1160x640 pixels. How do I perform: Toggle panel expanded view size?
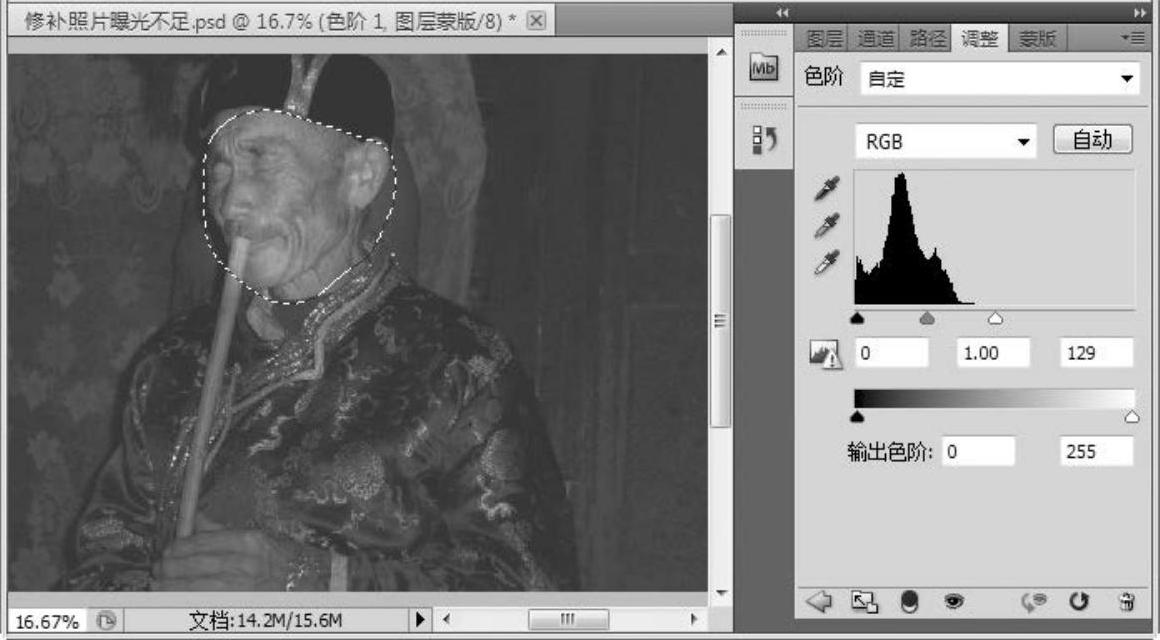click(x=860, y=601)
